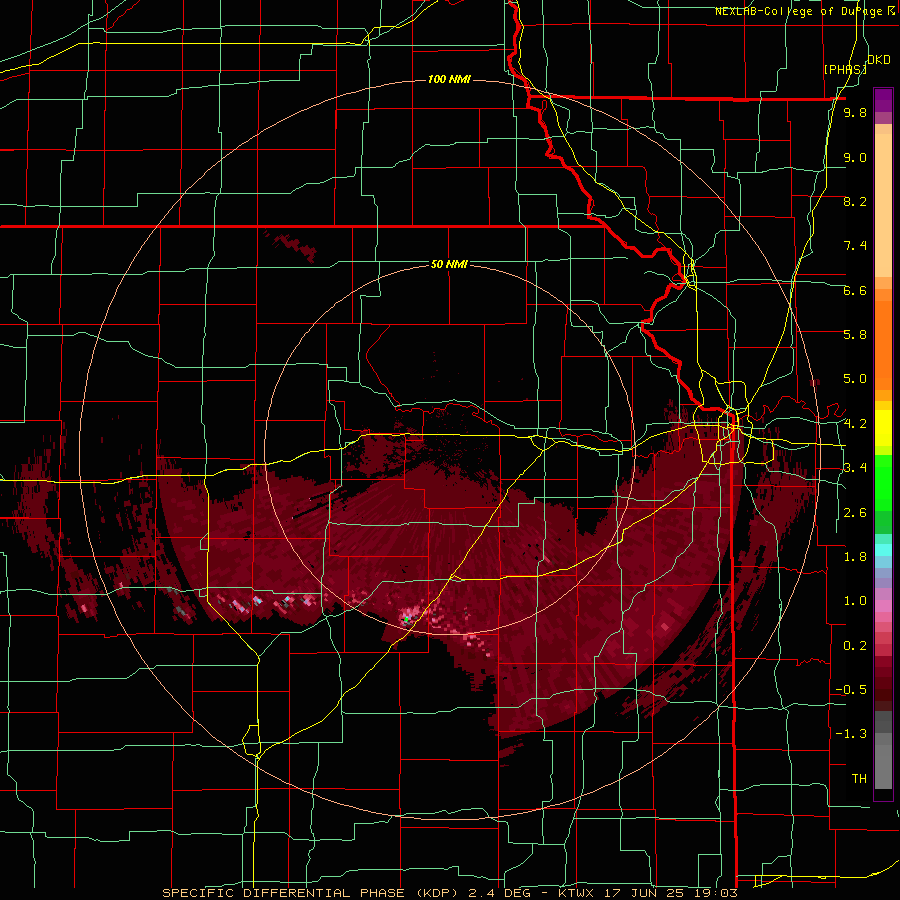The height and width of the screenshot is (900, 900).
Task: Click the 1.0 value on the color scale
Action: 855,601
